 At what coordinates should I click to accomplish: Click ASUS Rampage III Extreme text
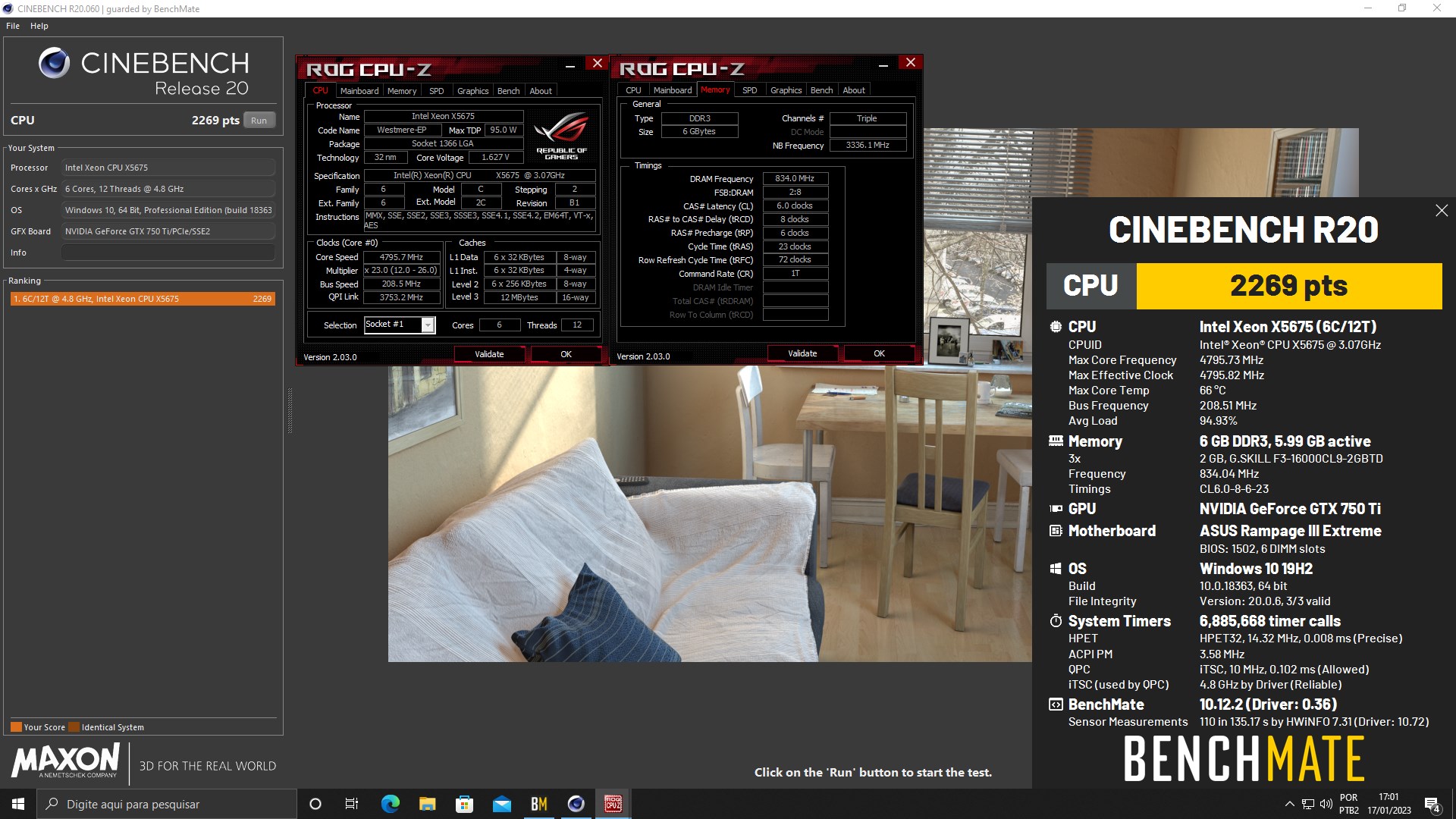1290,531
